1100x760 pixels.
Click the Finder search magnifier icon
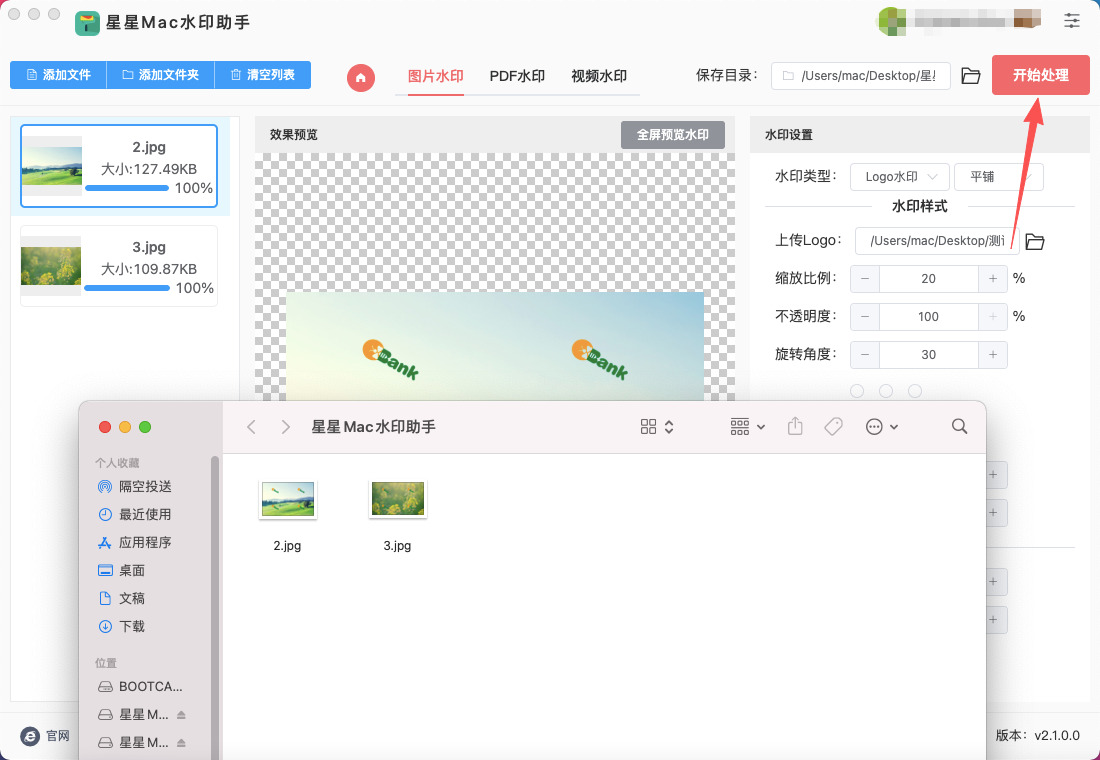point(959,427)
